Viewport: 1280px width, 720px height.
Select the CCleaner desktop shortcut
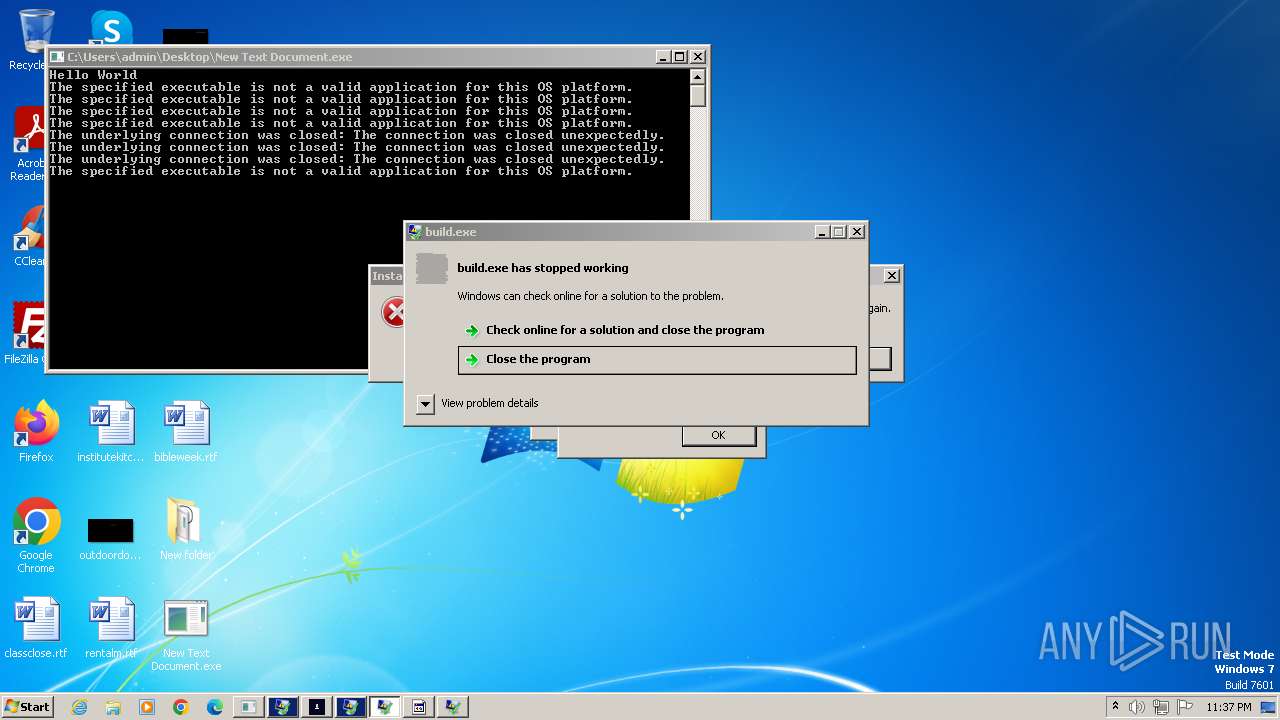pos(30,236)
